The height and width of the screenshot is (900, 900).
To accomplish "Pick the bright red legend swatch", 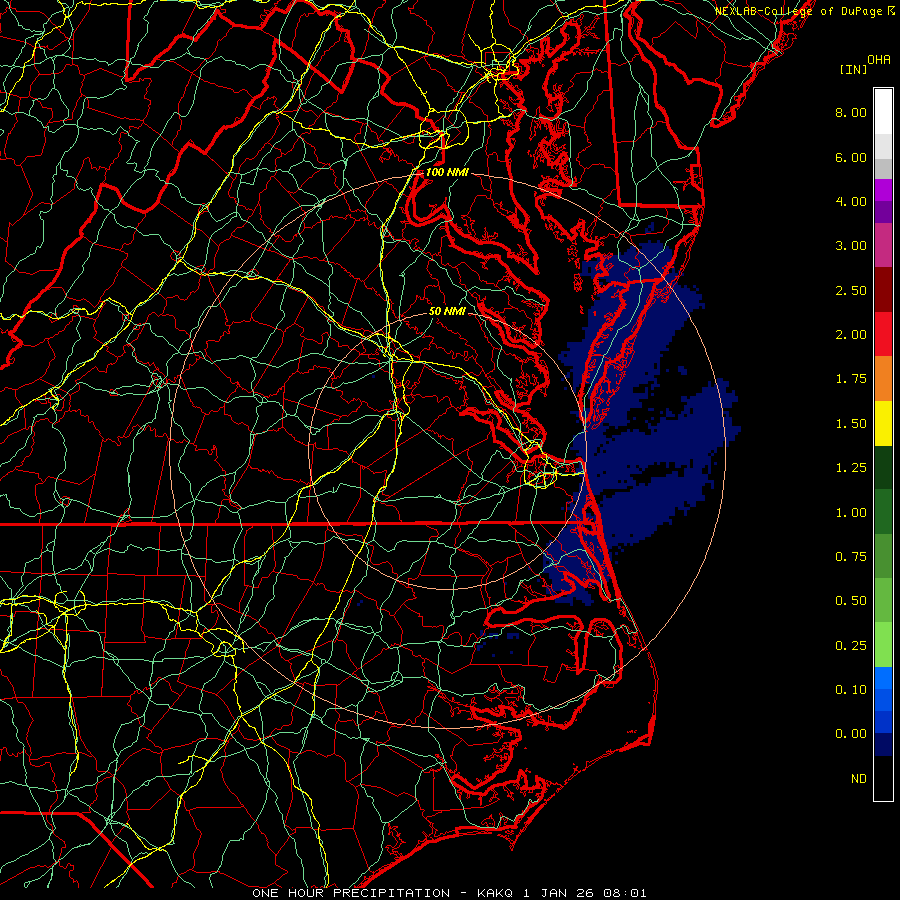I will point(883,334).
